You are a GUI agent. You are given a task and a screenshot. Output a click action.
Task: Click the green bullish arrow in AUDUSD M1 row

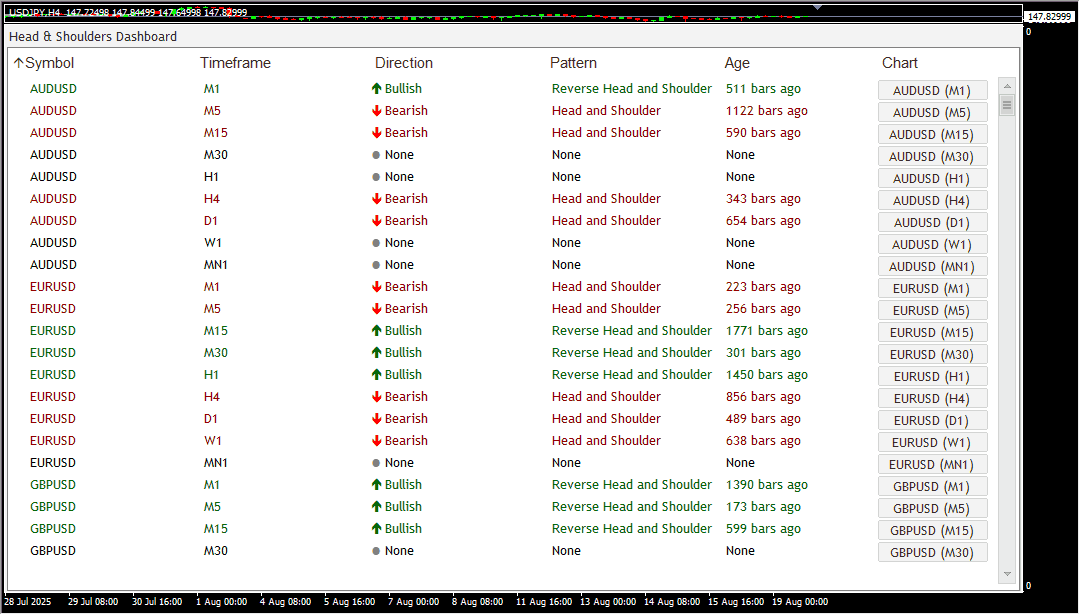click(x=376, y=88)
